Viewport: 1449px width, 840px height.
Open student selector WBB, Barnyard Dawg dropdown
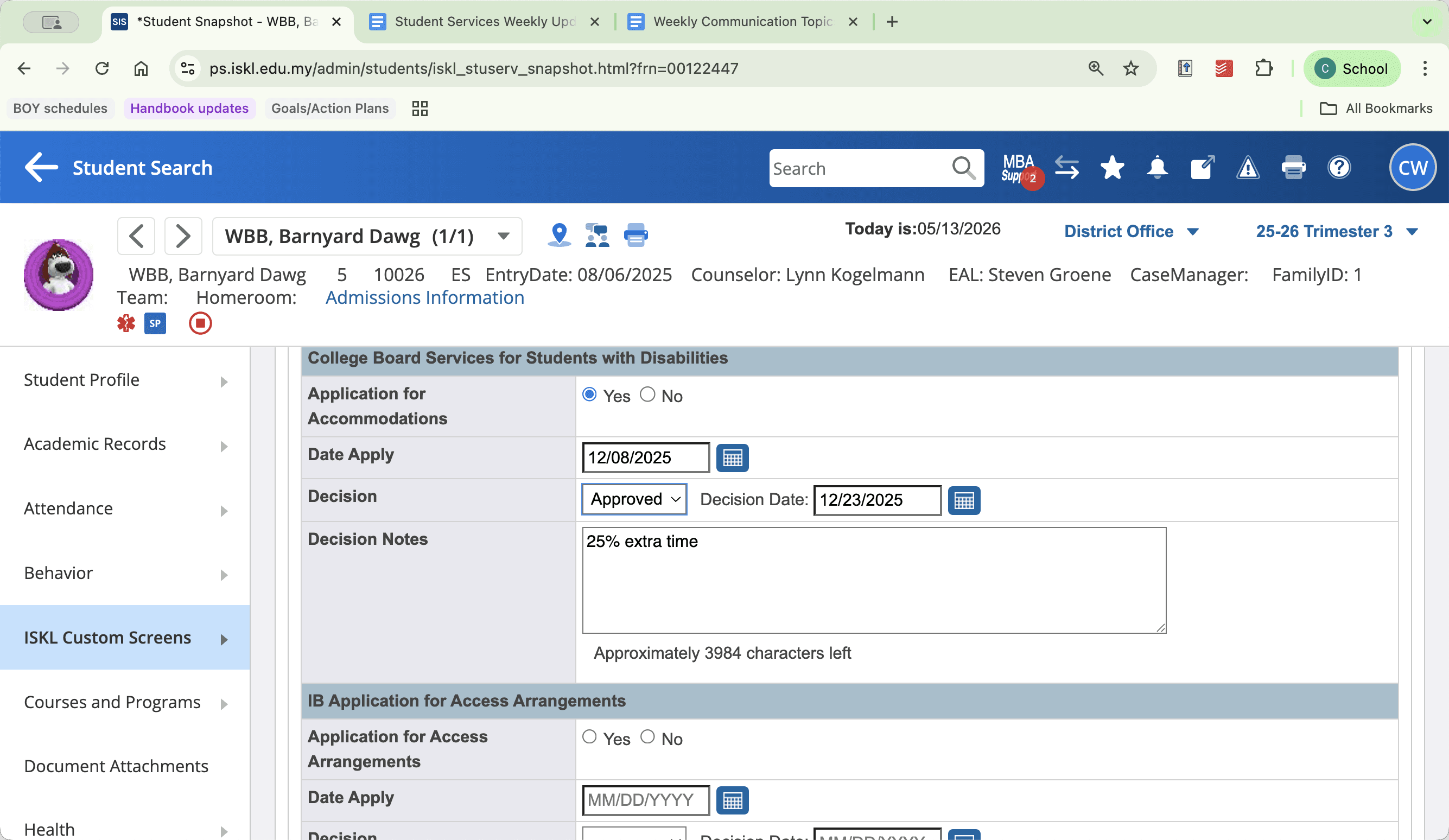tap(367, 236)
